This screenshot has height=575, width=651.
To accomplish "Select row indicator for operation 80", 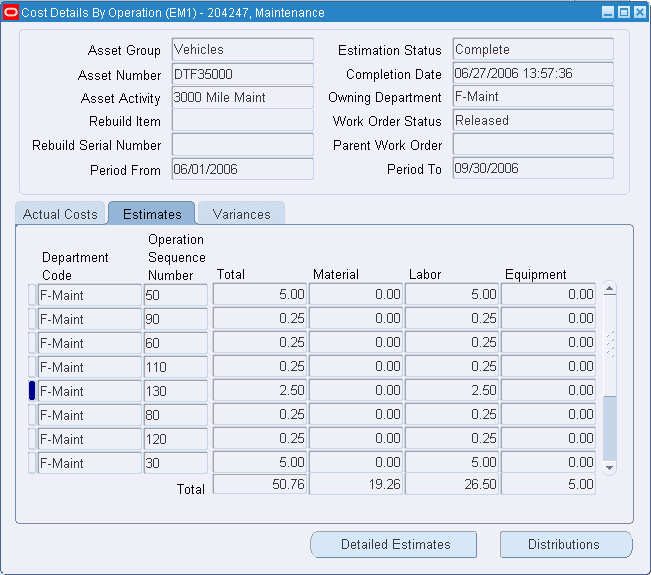I will coord(32,415).
